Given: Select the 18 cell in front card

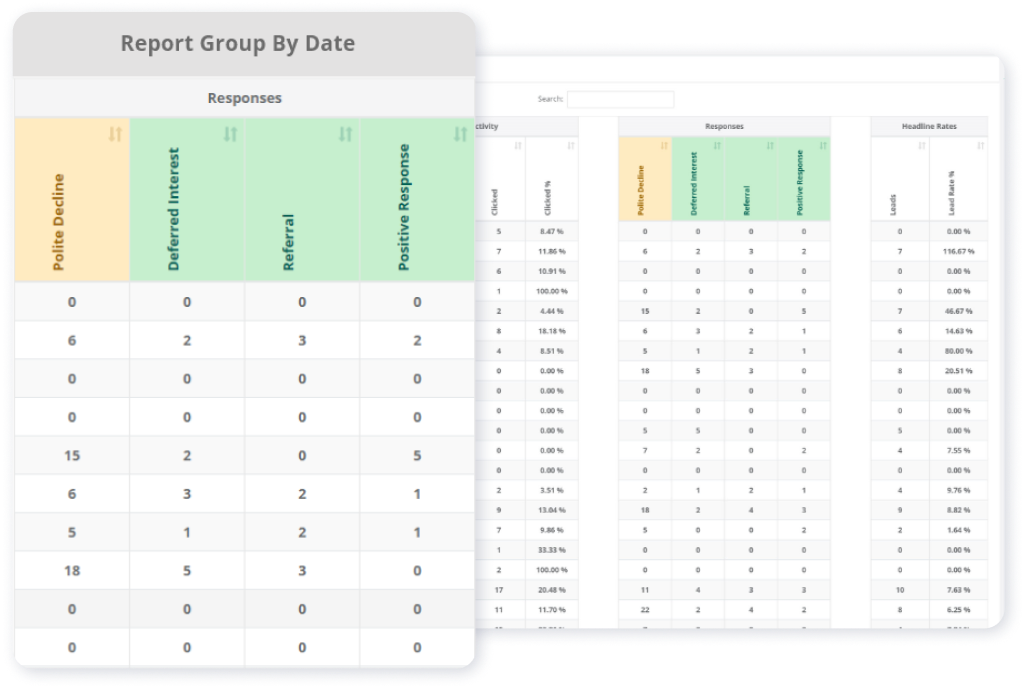Looking at the screenshot, I should (72, 571).
